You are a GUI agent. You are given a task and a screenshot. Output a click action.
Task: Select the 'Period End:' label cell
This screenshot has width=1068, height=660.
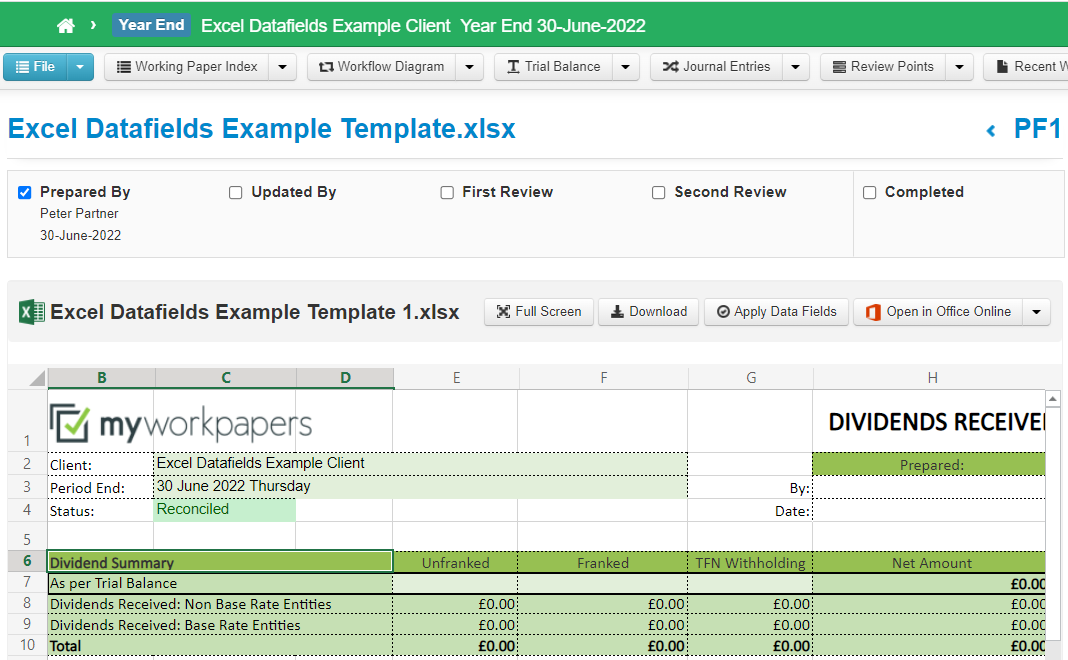point(101,488)
